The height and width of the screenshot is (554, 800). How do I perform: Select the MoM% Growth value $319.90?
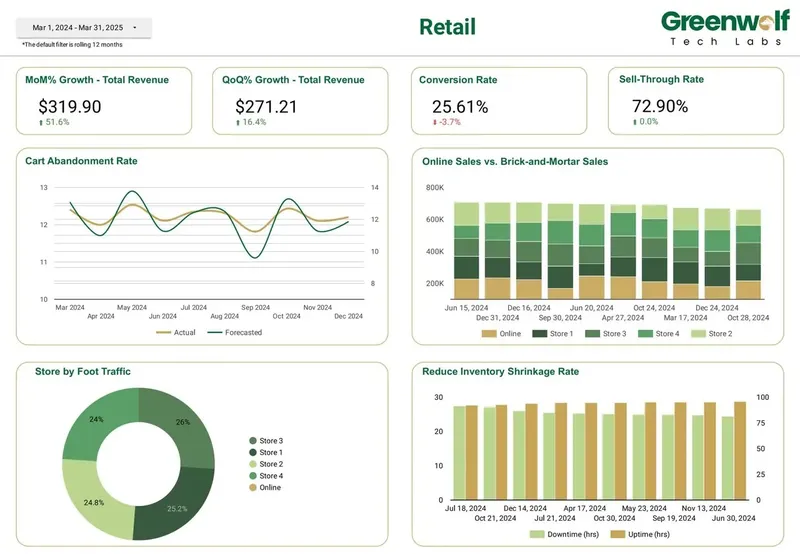(x=70, y=107)
